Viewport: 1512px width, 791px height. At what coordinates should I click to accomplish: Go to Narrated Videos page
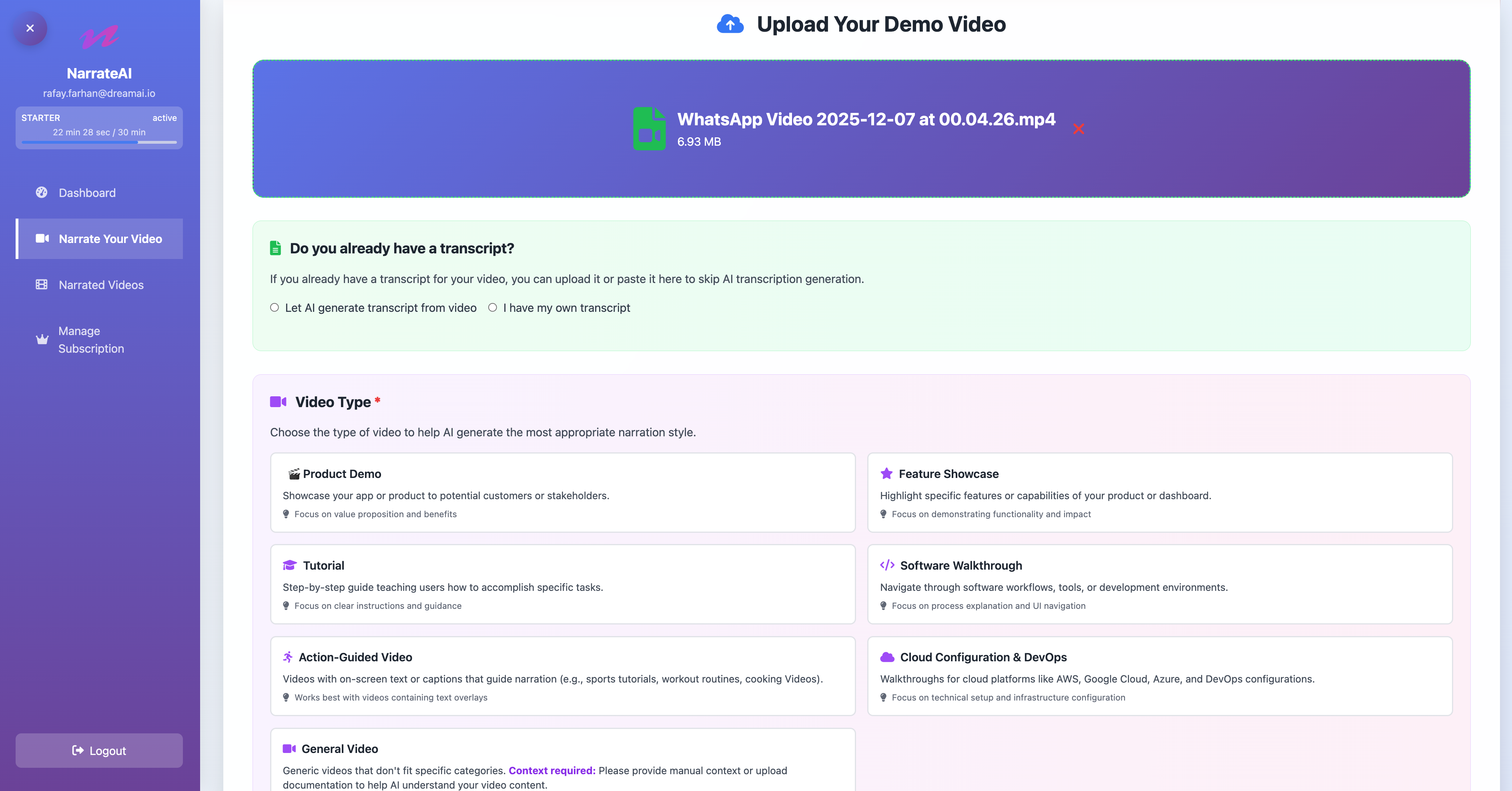[x=99, y=285]
